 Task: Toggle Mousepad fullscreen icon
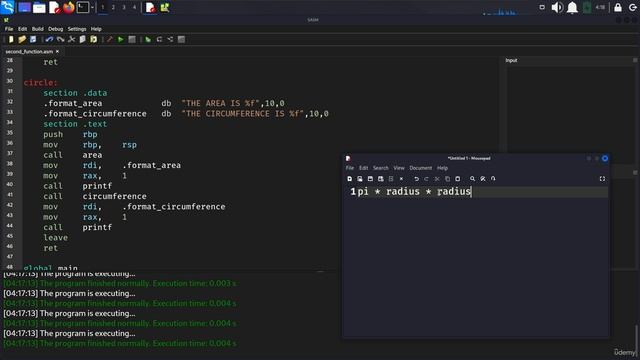coord(602,179)
